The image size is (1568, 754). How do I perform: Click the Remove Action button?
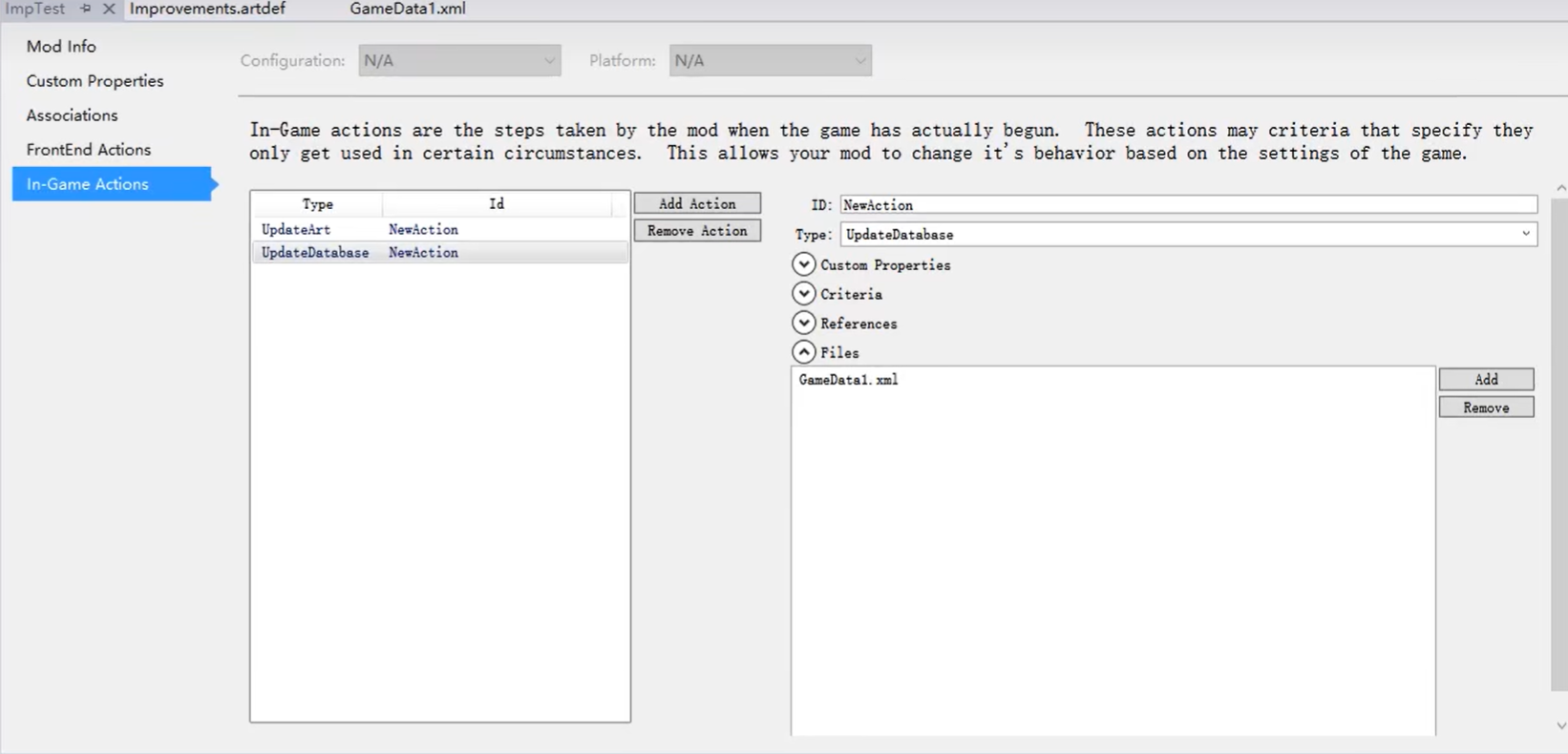(x=697, y=231)
